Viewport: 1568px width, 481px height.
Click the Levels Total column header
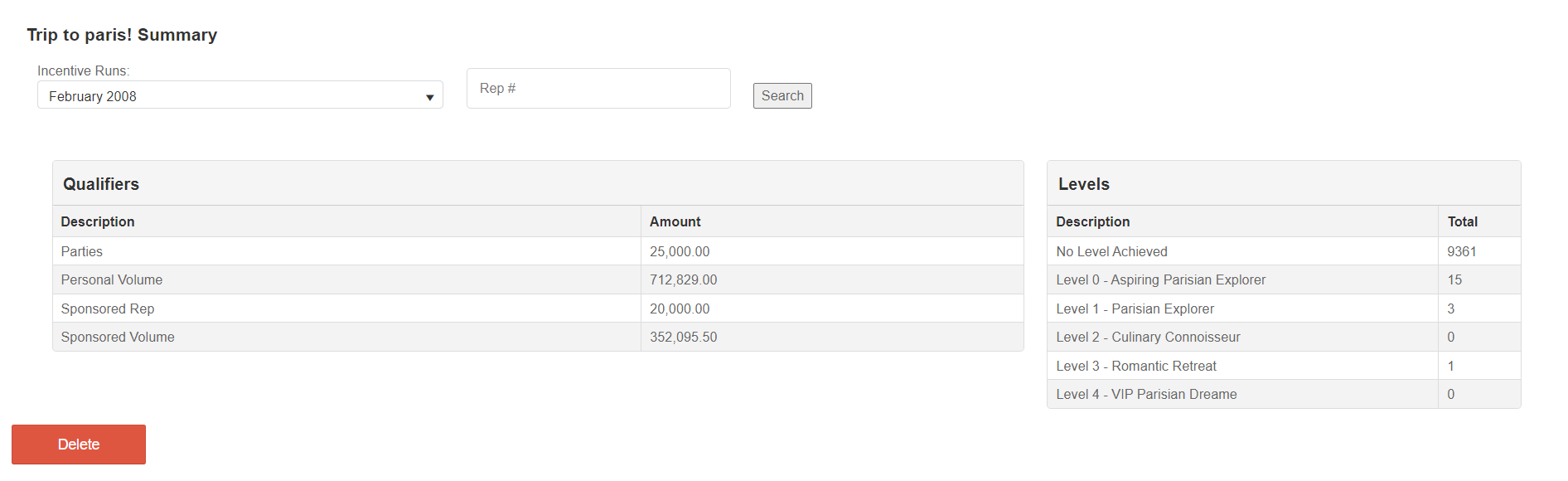click(x=1462, y=221)
